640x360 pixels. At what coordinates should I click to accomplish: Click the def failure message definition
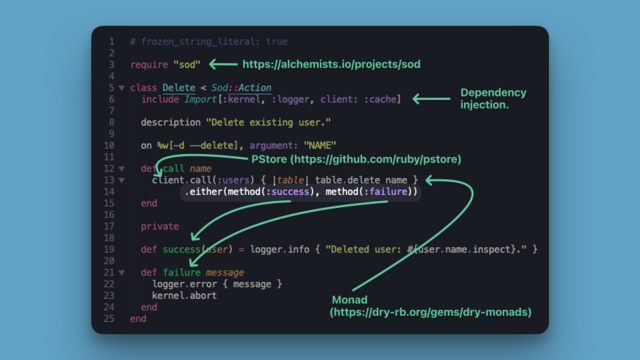pyautogui.click(x=192, y=273)
